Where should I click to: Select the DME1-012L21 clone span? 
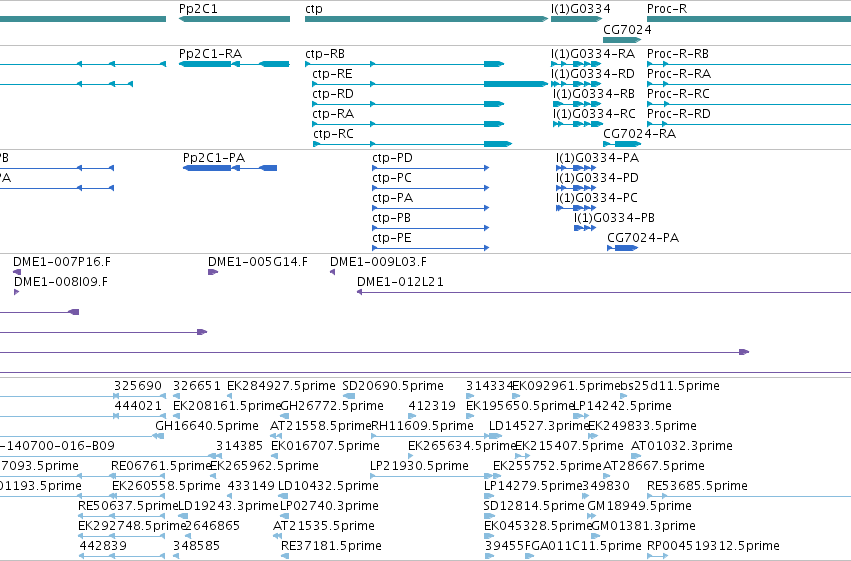(604, 292)
